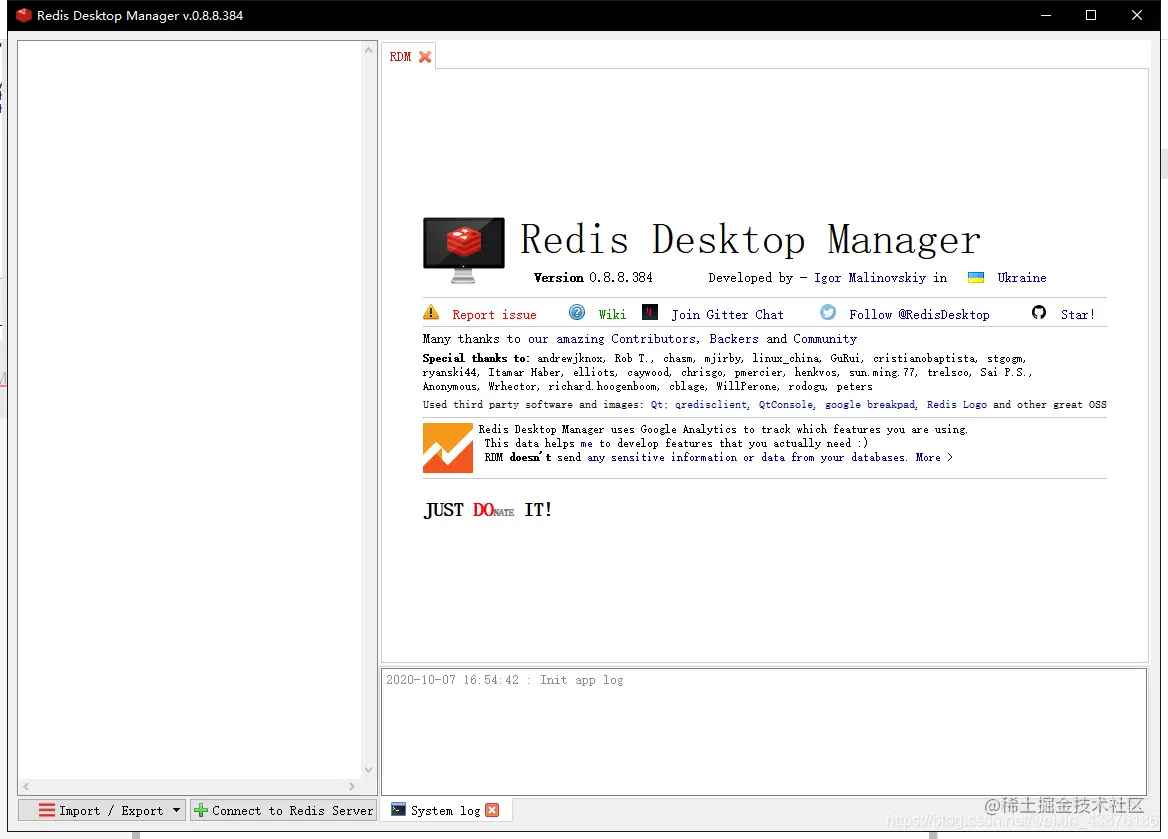
Task: Open the Contributors link
Action: pyautogui.click(x=655, y=339)
